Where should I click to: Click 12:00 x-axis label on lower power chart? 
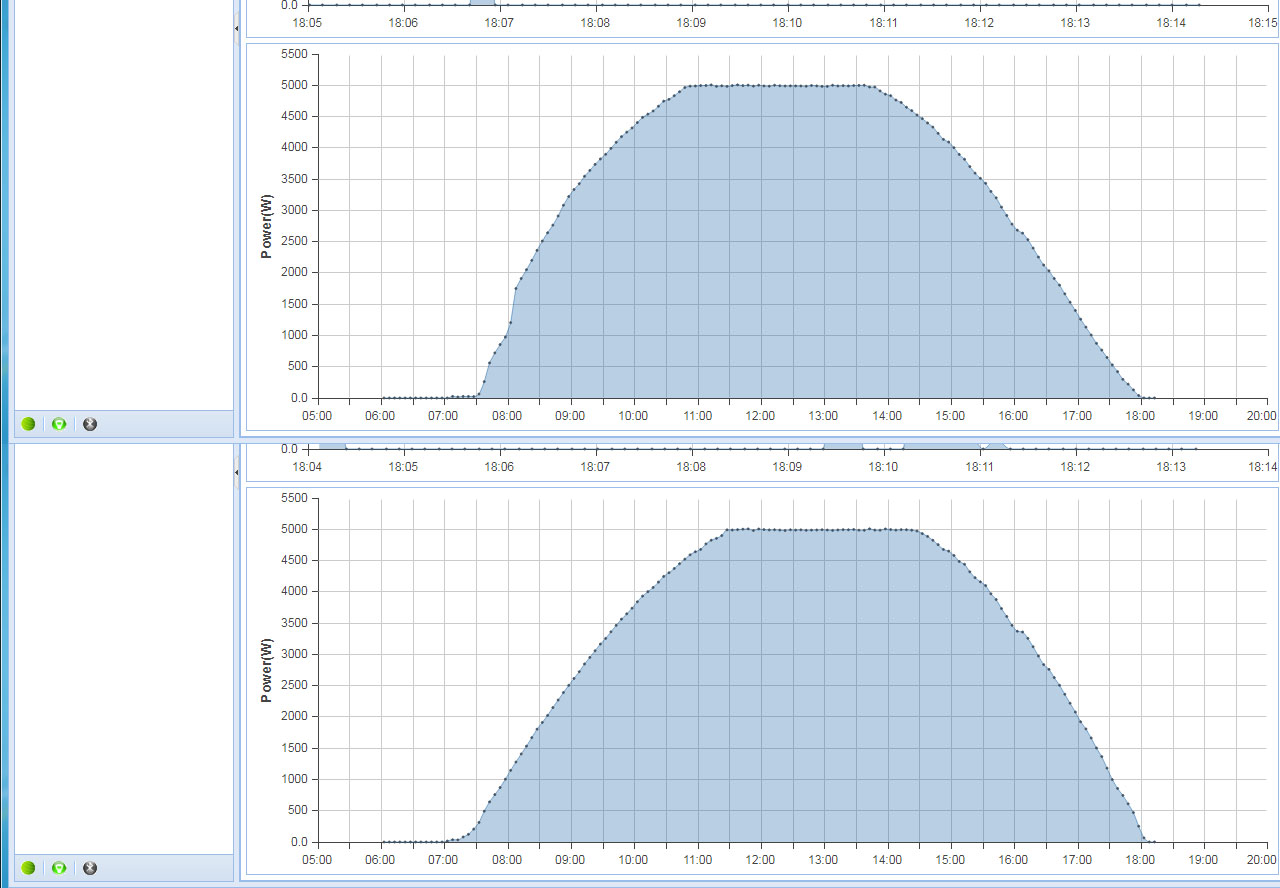(x=760, y=860)
